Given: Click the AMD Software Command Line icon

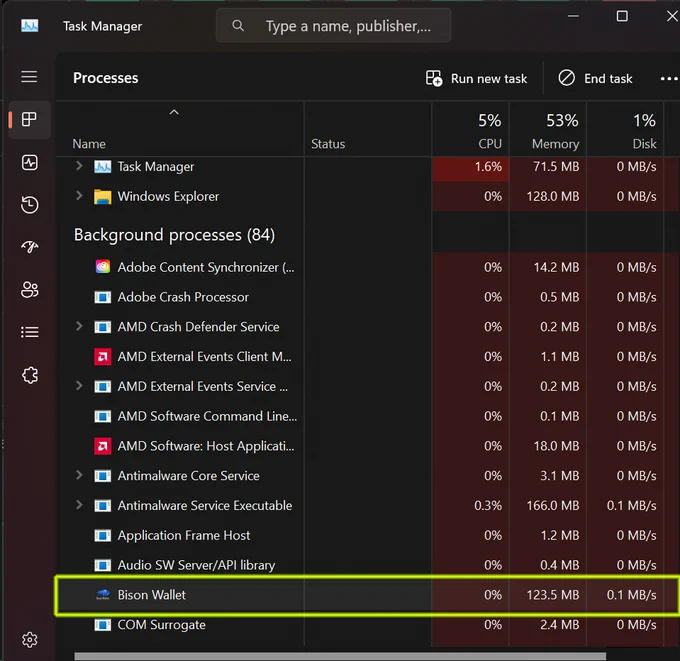Looking at the screenshot, I should (103, 416).
